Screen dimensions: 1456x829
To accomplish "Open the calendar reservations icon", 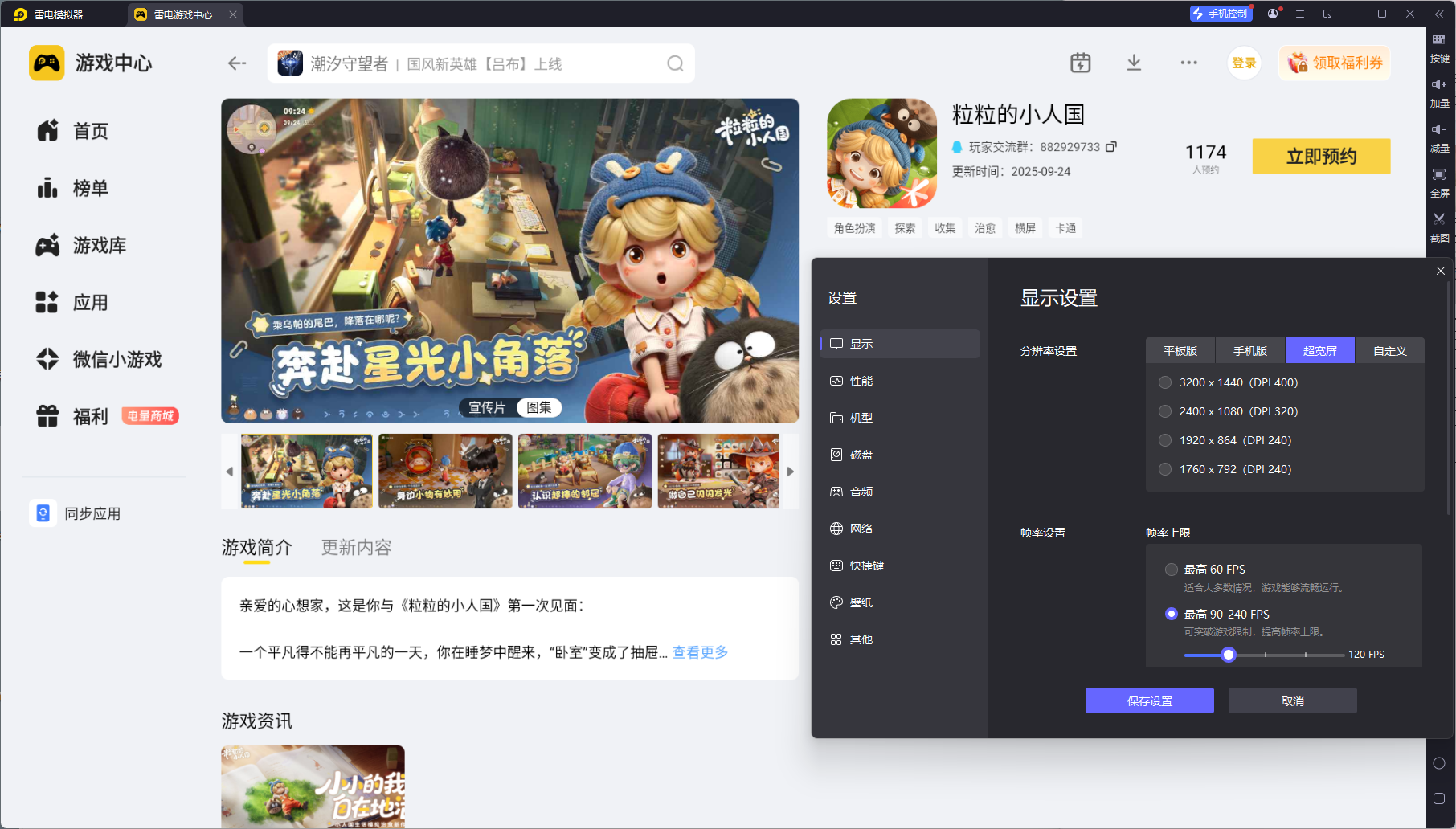I will (1081, 63).
